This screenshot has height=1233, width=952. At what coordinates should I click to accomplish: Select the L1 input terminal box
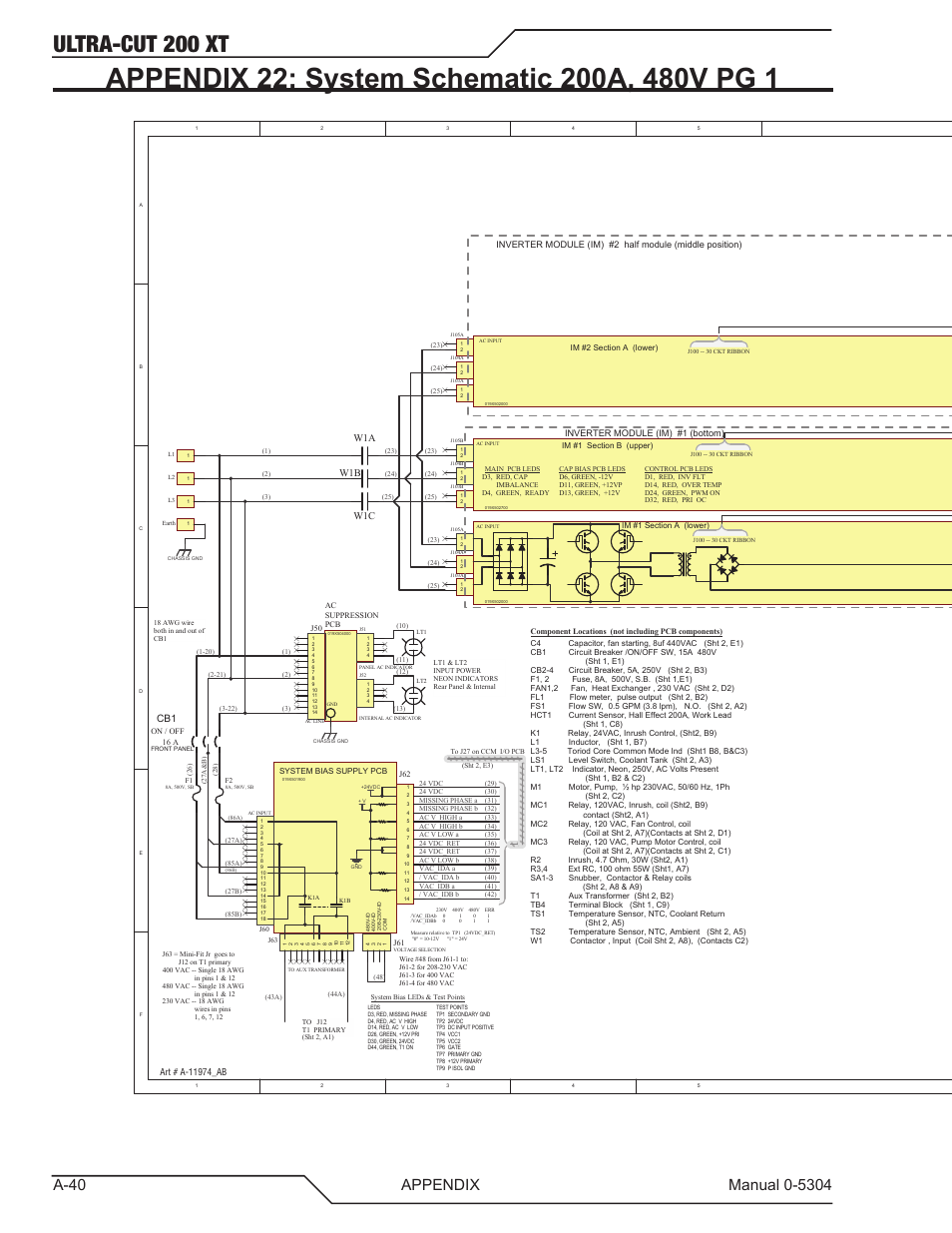[186, 455]
